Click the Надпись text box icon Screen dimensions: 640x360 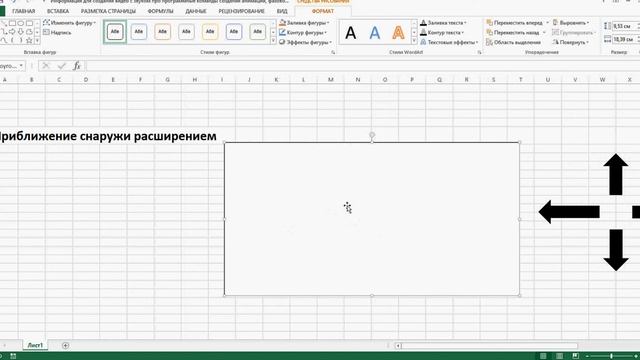coord(46,32)
